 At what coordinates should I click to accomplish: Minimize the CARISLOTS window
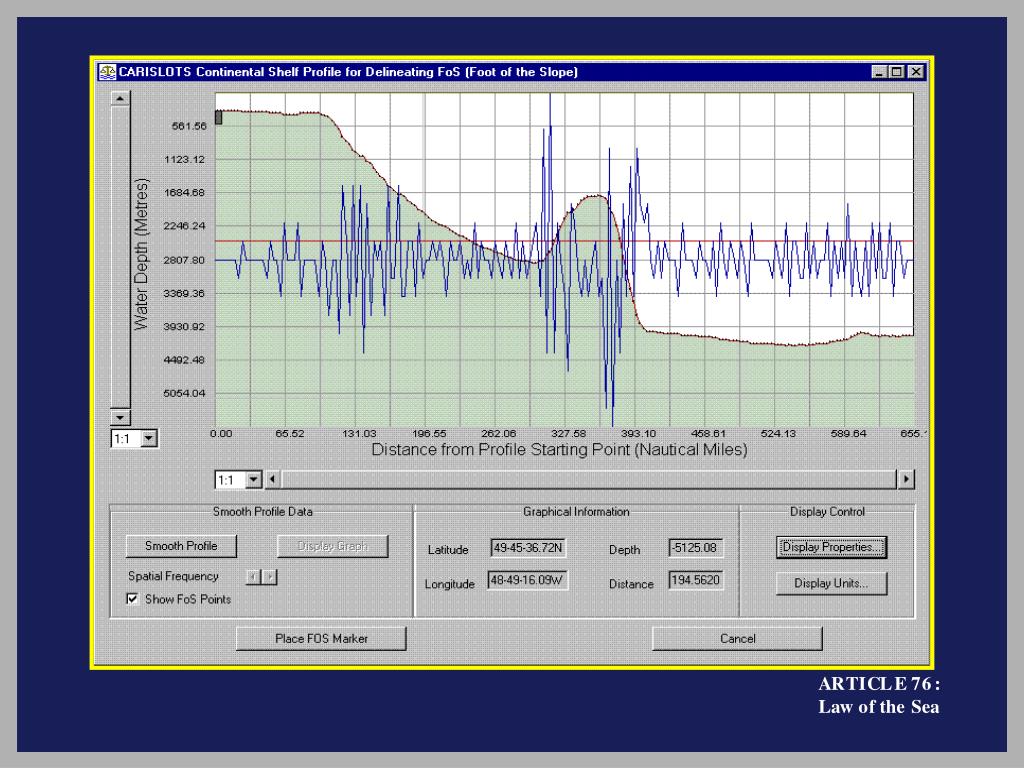(879, 72)
